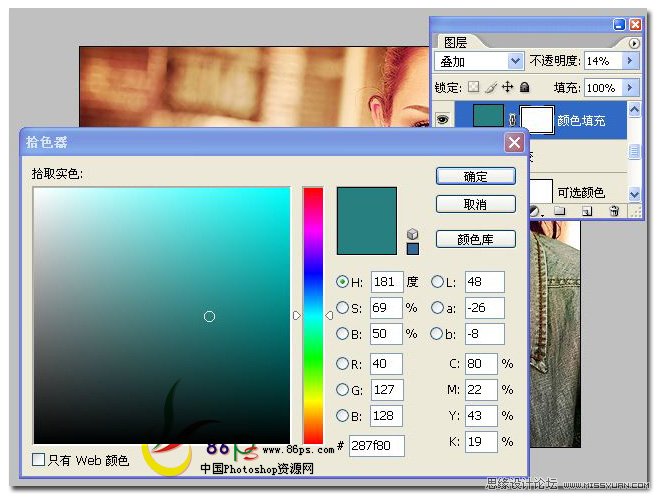
Task: Click the fill field showing 100%
Action: (x=604, y=88)
